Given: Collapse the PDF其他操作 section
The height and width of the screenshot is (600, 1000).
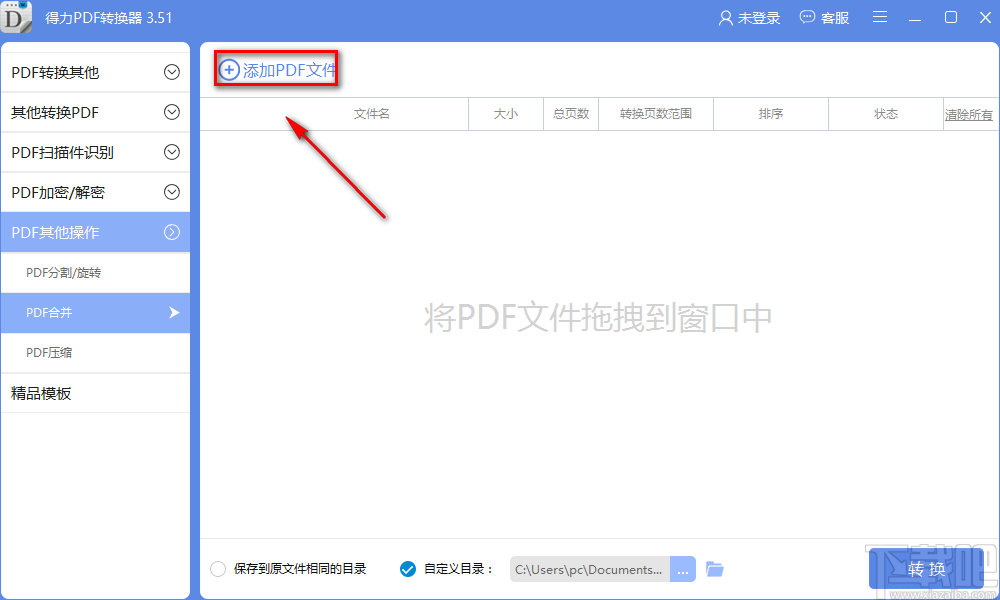Looking at the screenshot, I should click(95, 233).
